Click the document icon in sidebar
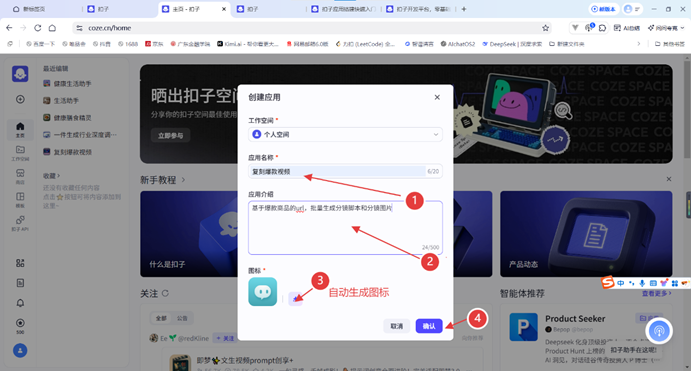This screenshot has width=691, height=371. (x=20, y=283)
